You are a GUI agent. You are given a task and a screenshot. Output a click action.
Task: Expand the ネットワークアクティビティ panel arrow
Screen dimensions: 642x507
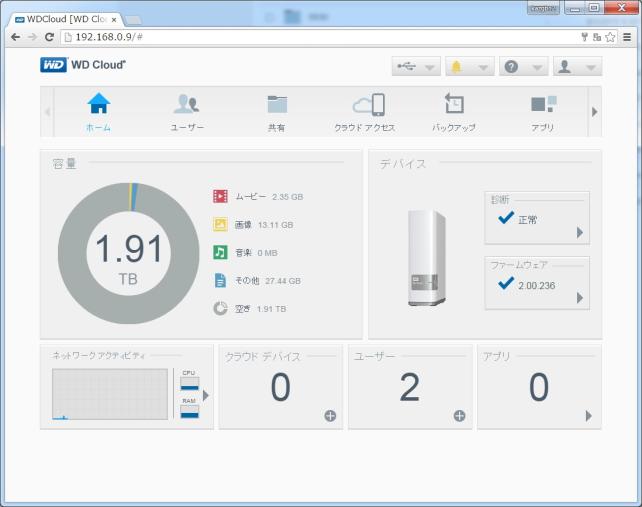206,395
